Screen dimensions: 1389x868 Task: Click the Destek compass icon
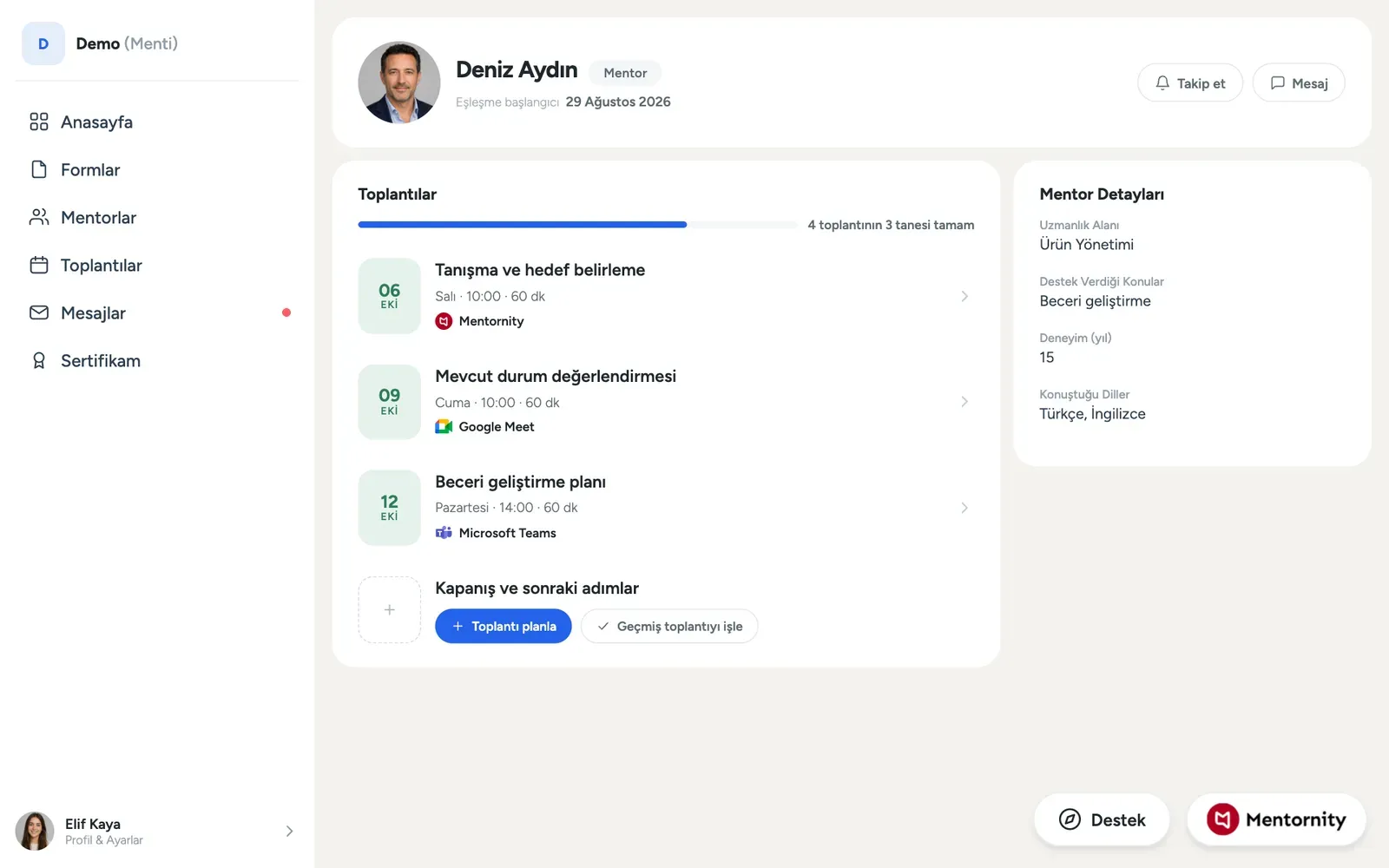pyautogui.click(x=1070, y=819)
